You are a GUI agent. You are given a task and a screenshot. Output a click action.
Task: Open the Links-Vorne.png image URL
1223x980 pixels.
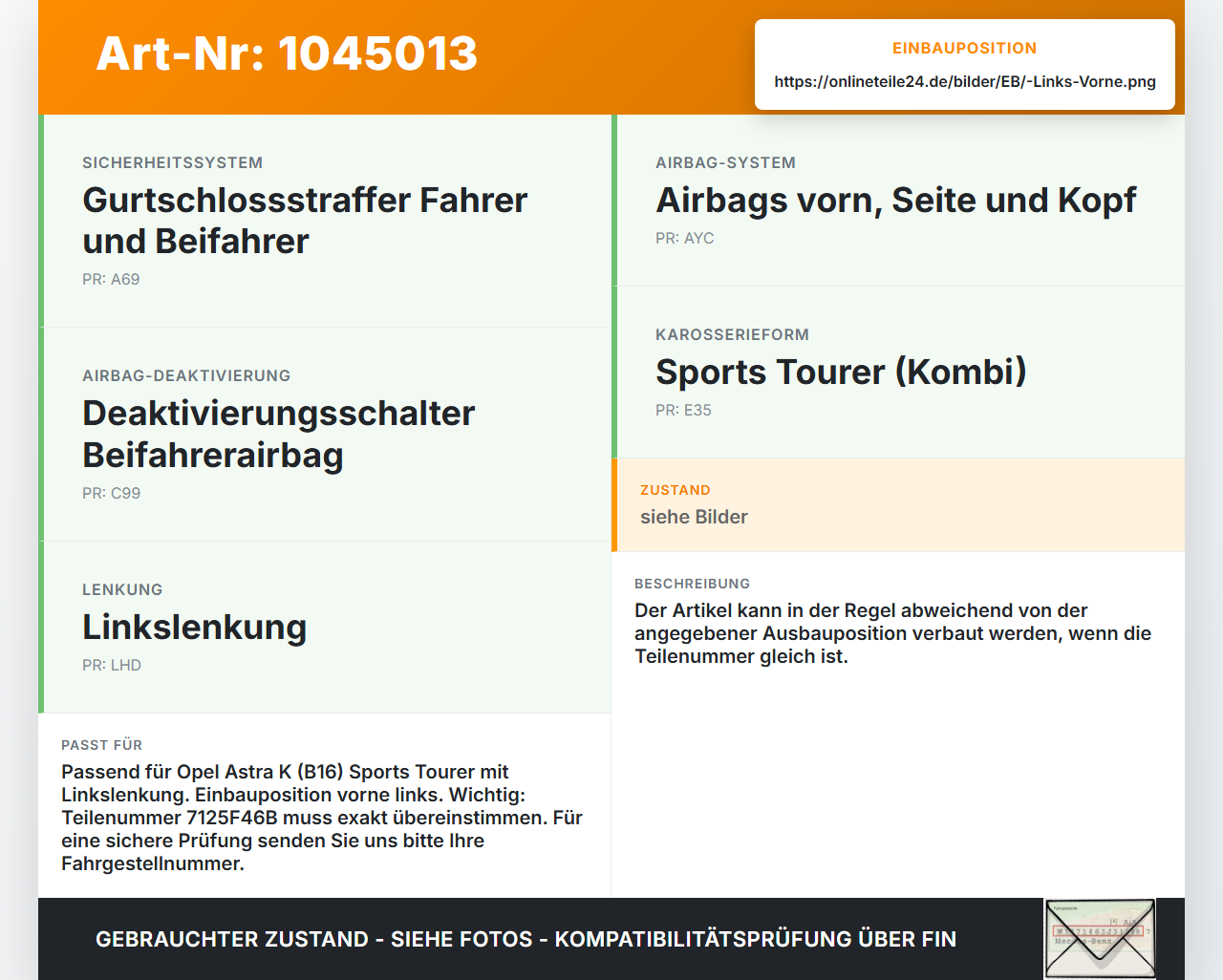point(965,81)
